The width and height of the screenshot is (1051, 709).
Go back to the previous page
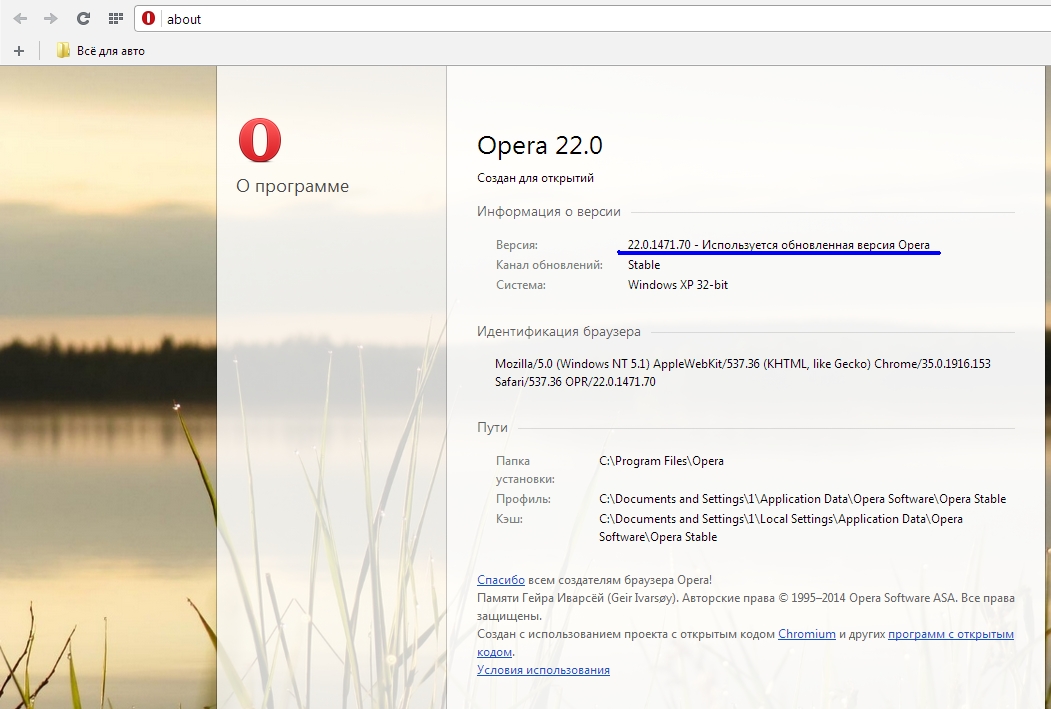tap(20, 19)
